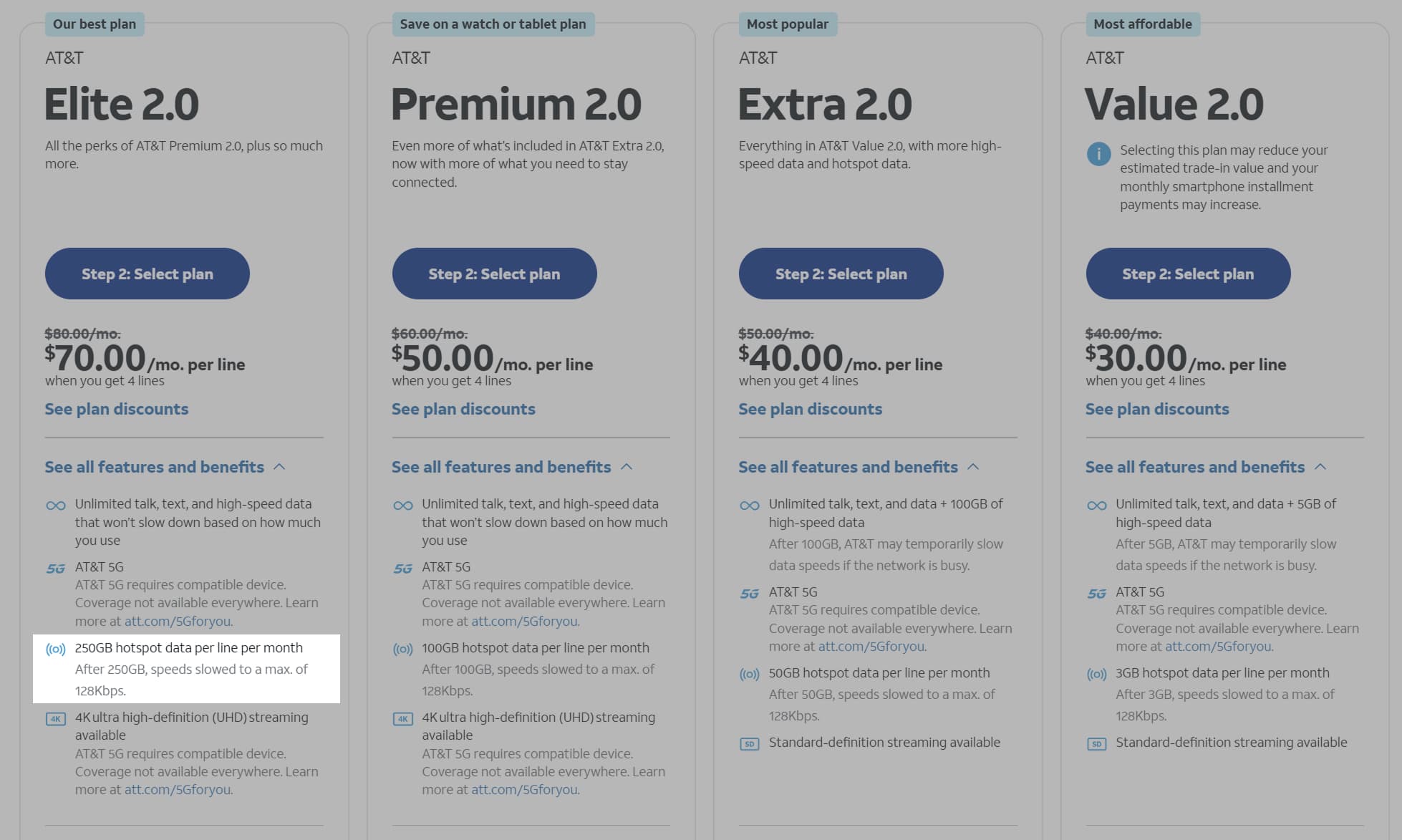Click the SD streaming icon in the Extra 2.0 plan

pos(750,744)
